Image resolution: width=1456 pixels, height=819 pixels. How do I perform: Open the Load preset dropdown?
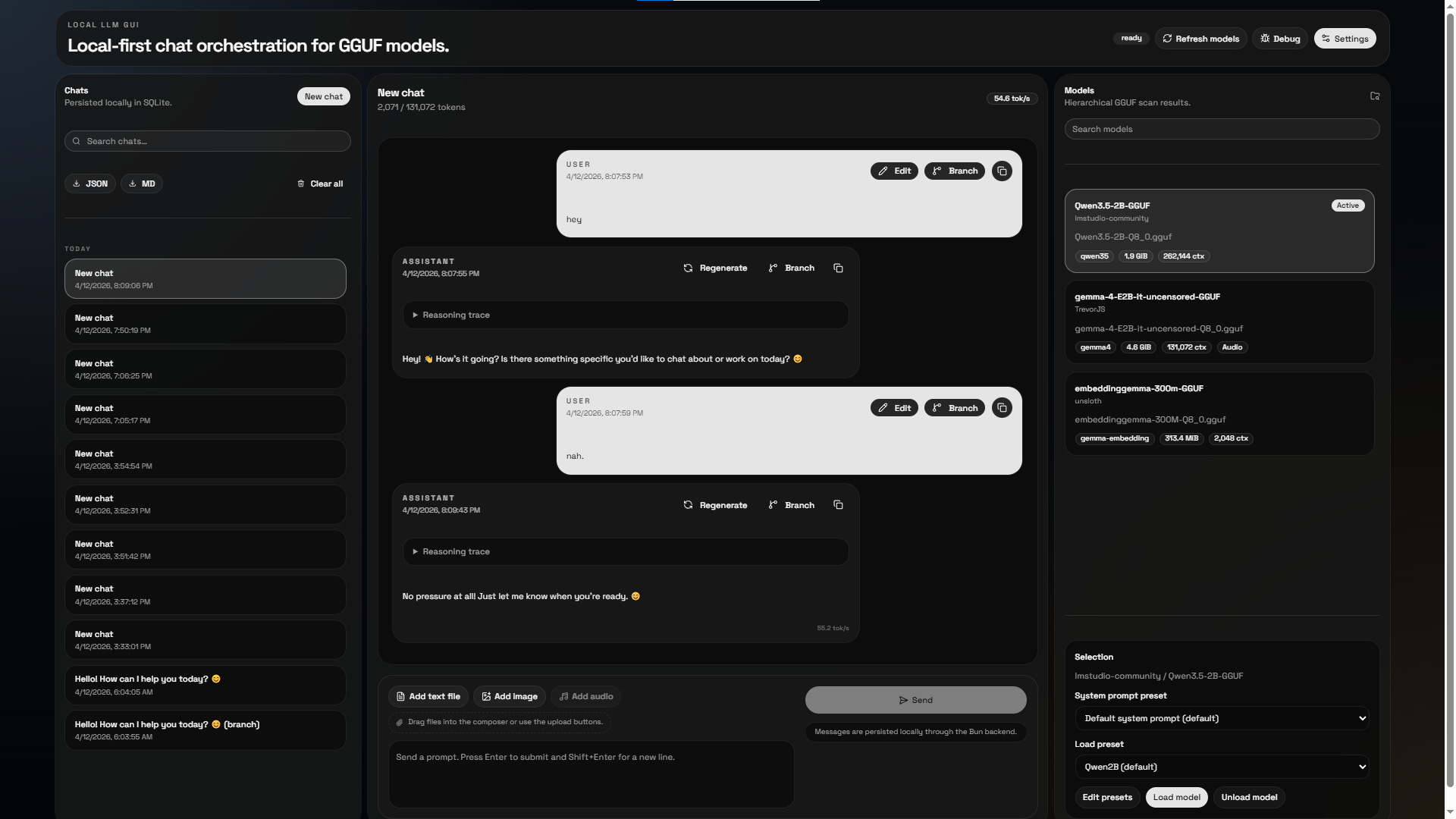coord(1222,767)
